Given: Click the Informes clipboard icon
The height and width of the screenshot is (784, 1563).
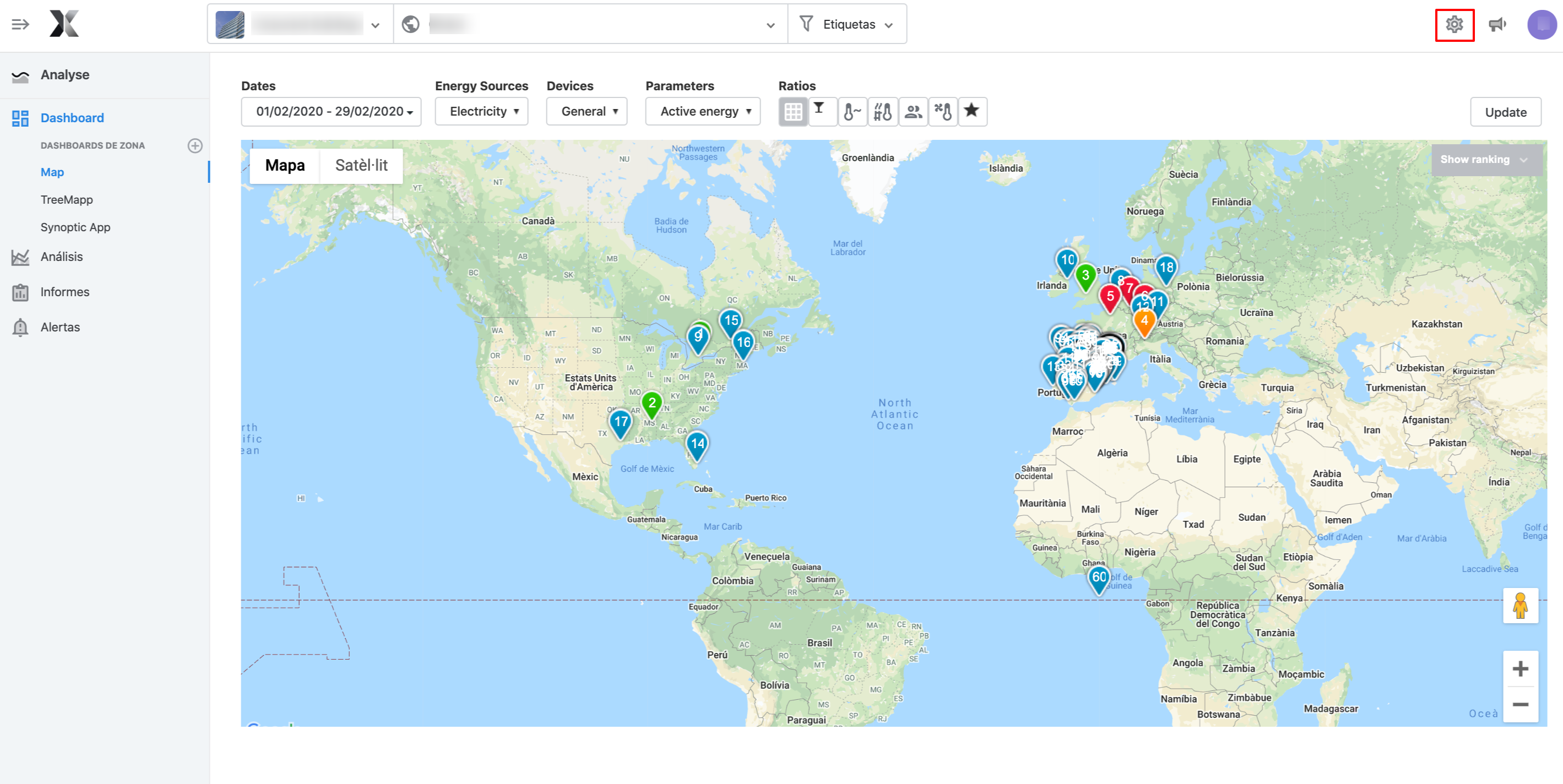Looking at the screenshot, I should point(20,292).
